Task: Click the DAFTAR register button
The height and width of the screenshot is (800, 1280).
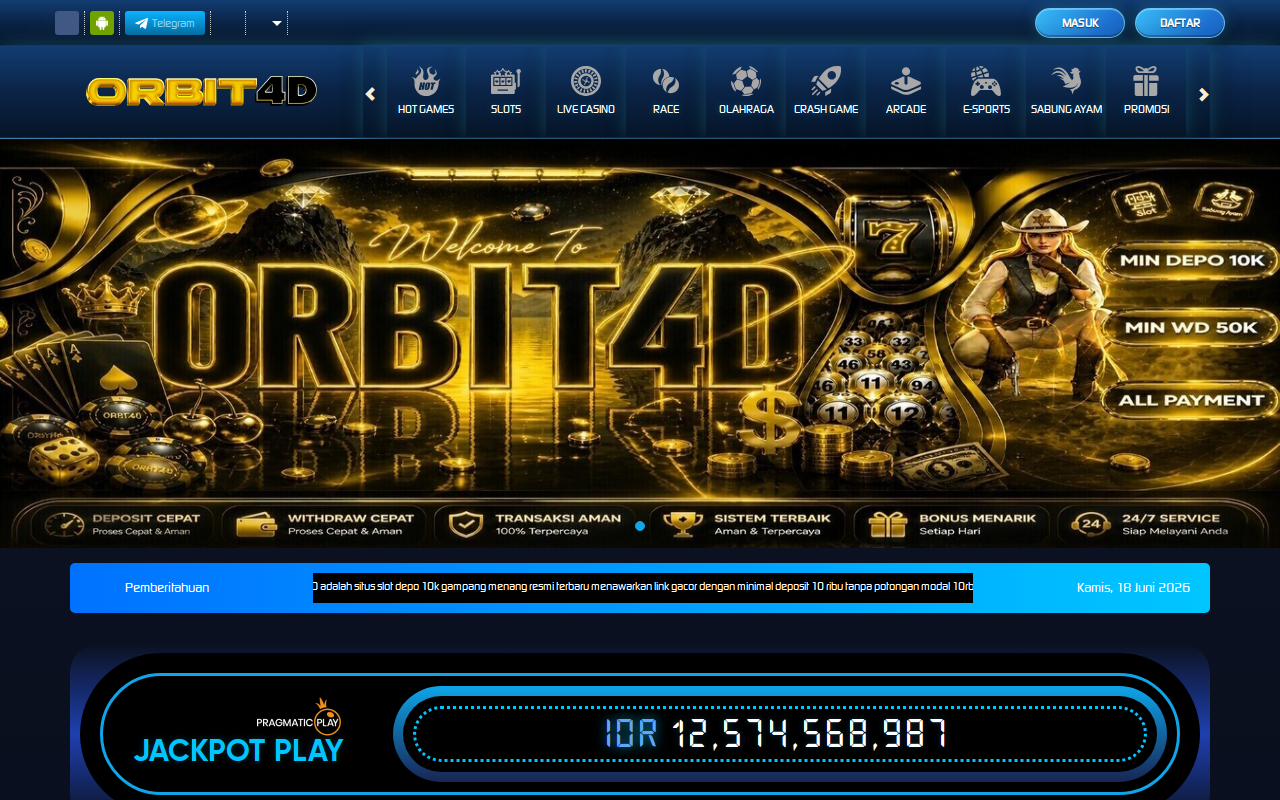Action: tap(1180, 23)
